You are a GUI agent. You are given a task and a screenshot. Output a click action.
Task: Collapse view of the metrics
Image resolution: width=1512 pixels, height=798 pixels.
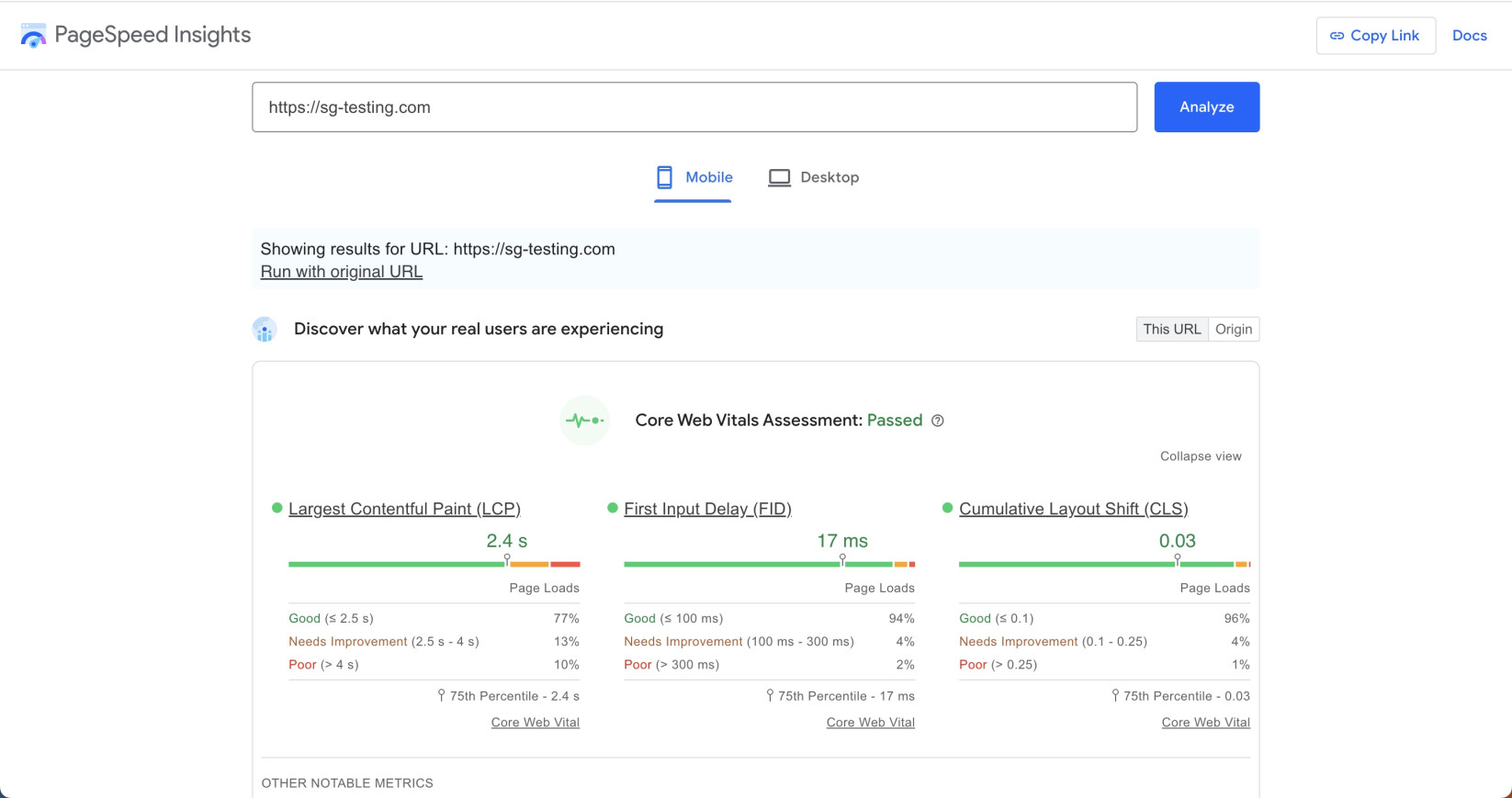[x=1201, y=456]
